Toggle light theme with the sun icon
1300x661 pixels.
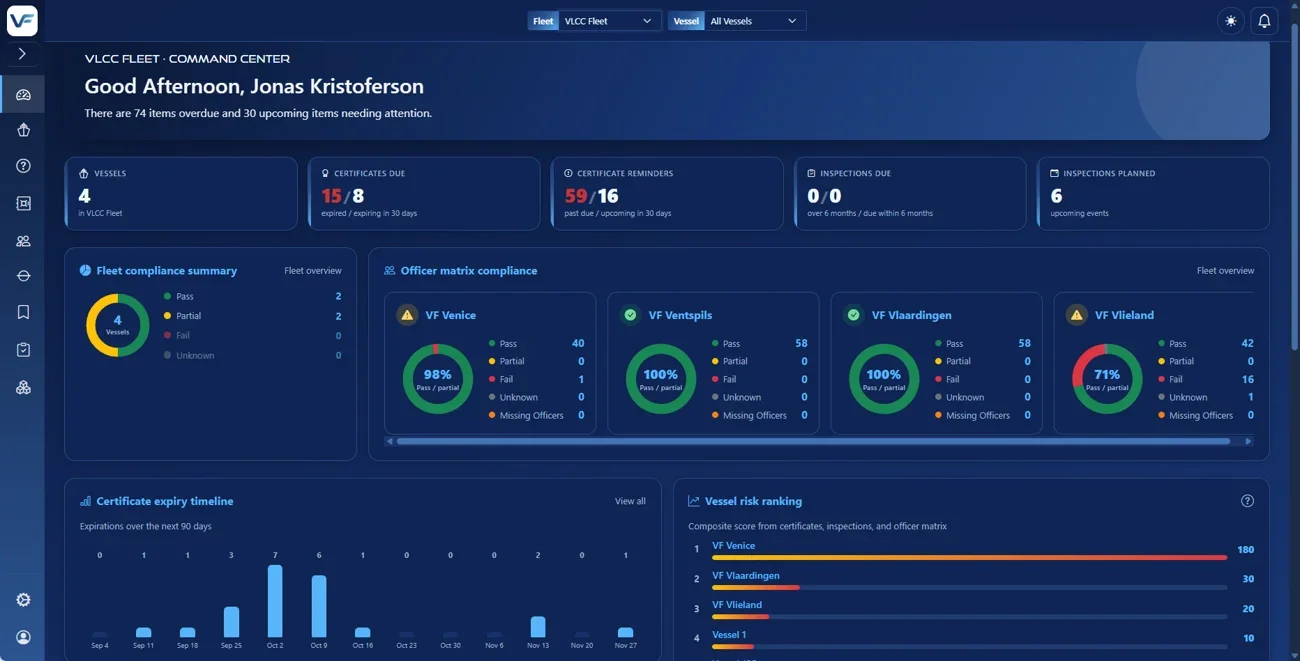coord(1231,21)
